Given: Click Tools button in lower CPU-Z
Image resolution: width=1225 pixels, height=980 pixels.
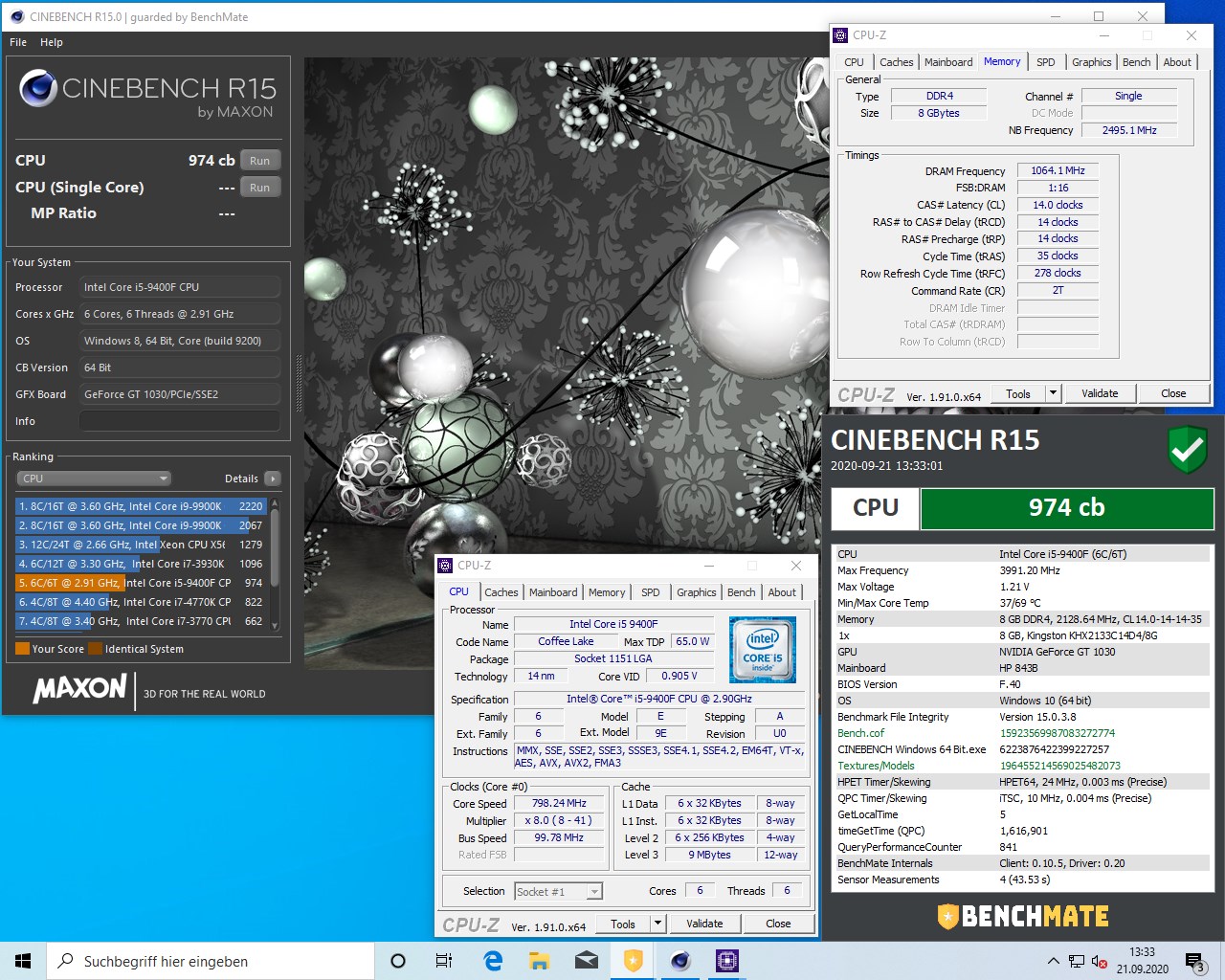Looking at the screenshot, I should (x=623, y=924).
